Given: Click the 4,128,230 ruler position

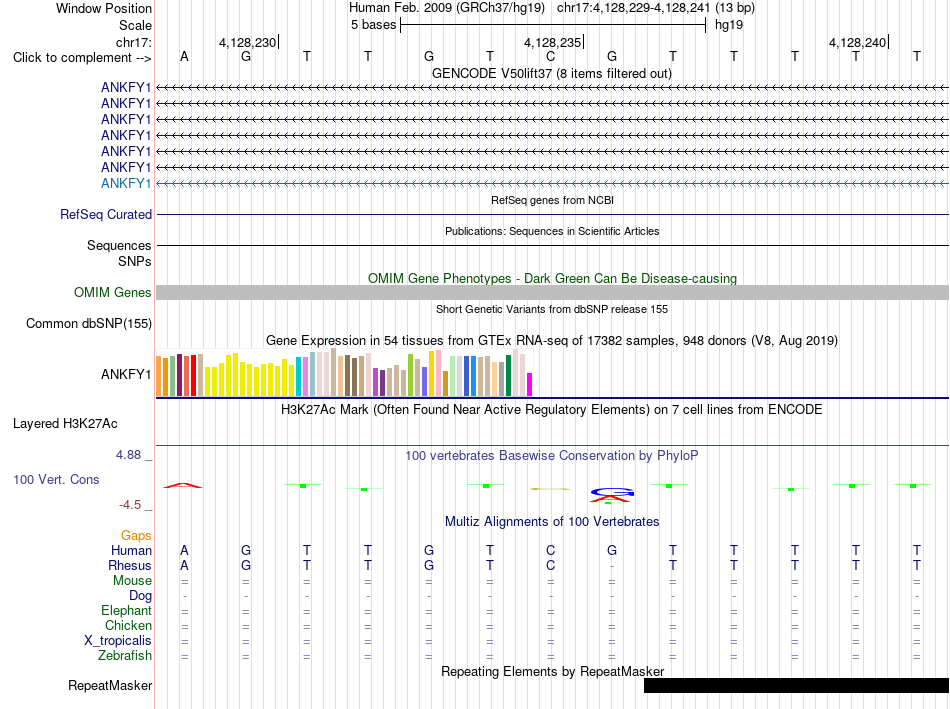Looking at the screenshot, I should (247, 42).
